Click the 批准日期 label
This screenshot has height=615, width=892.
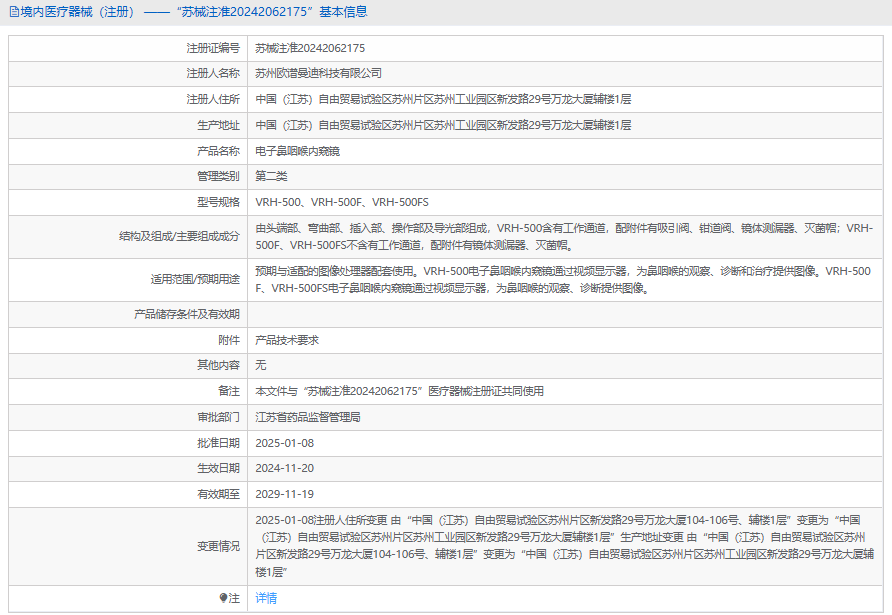point(218,443)
